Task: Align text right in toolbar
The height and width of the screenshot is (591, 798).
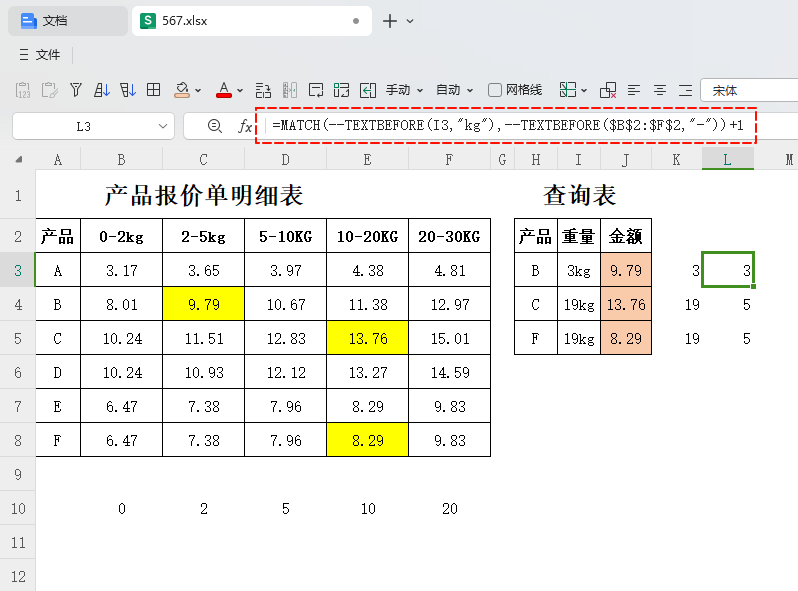Action: (x=686, y=90)
